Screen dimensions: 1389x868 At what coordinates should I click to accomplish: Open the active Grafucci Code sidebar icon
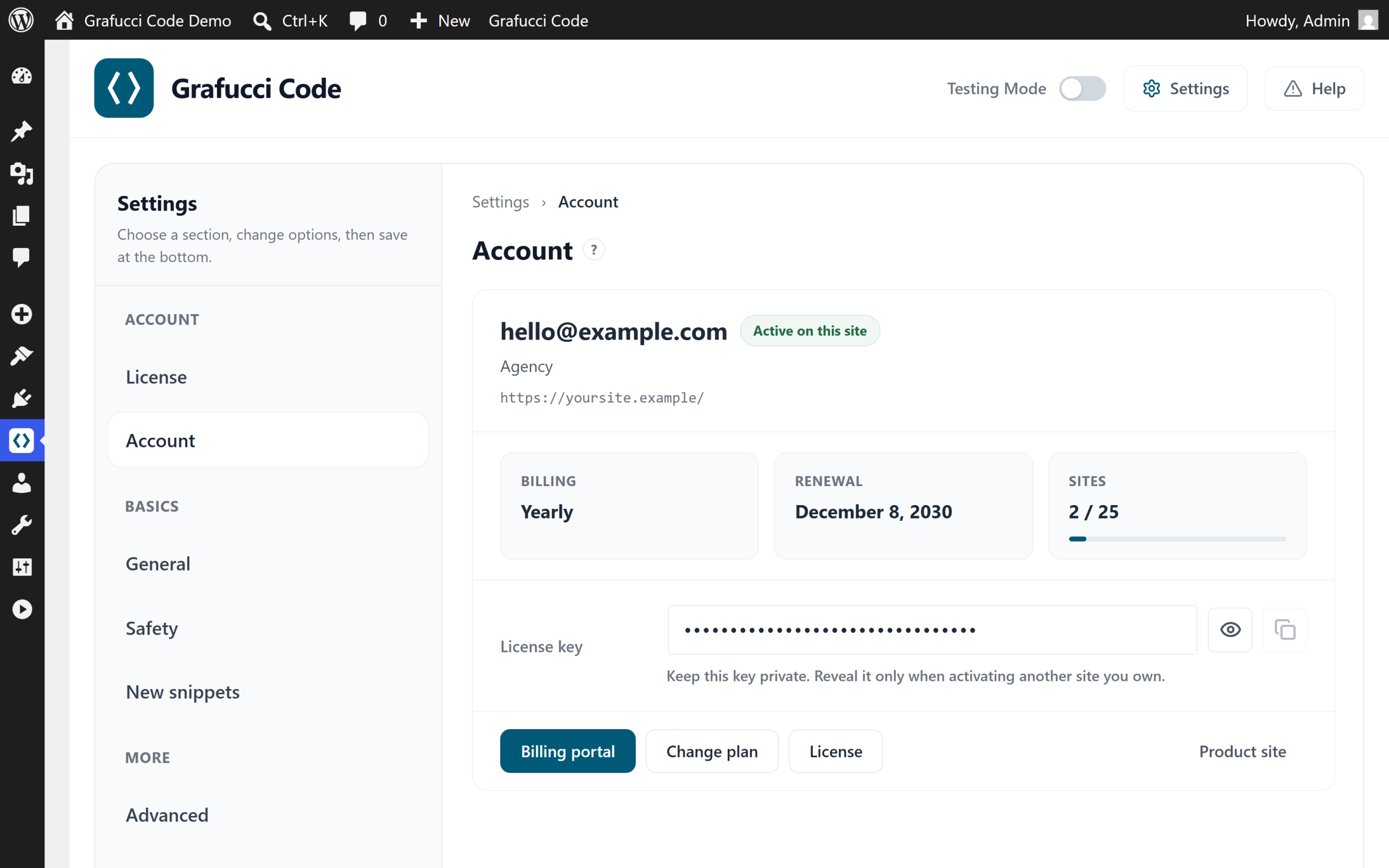point(22,441)
